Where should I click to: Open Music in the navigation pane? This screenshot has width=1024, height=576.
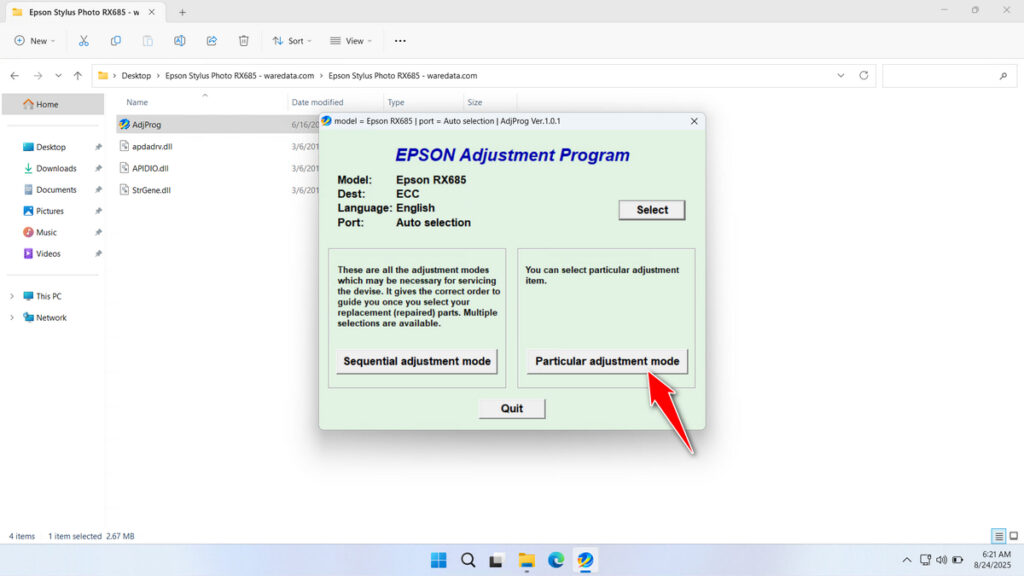click(46, 232)
